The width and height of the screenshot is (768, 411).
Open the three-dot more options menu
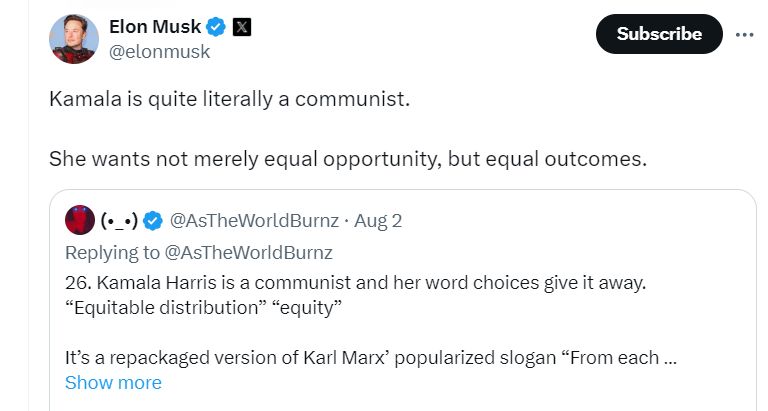pos(744,34)
